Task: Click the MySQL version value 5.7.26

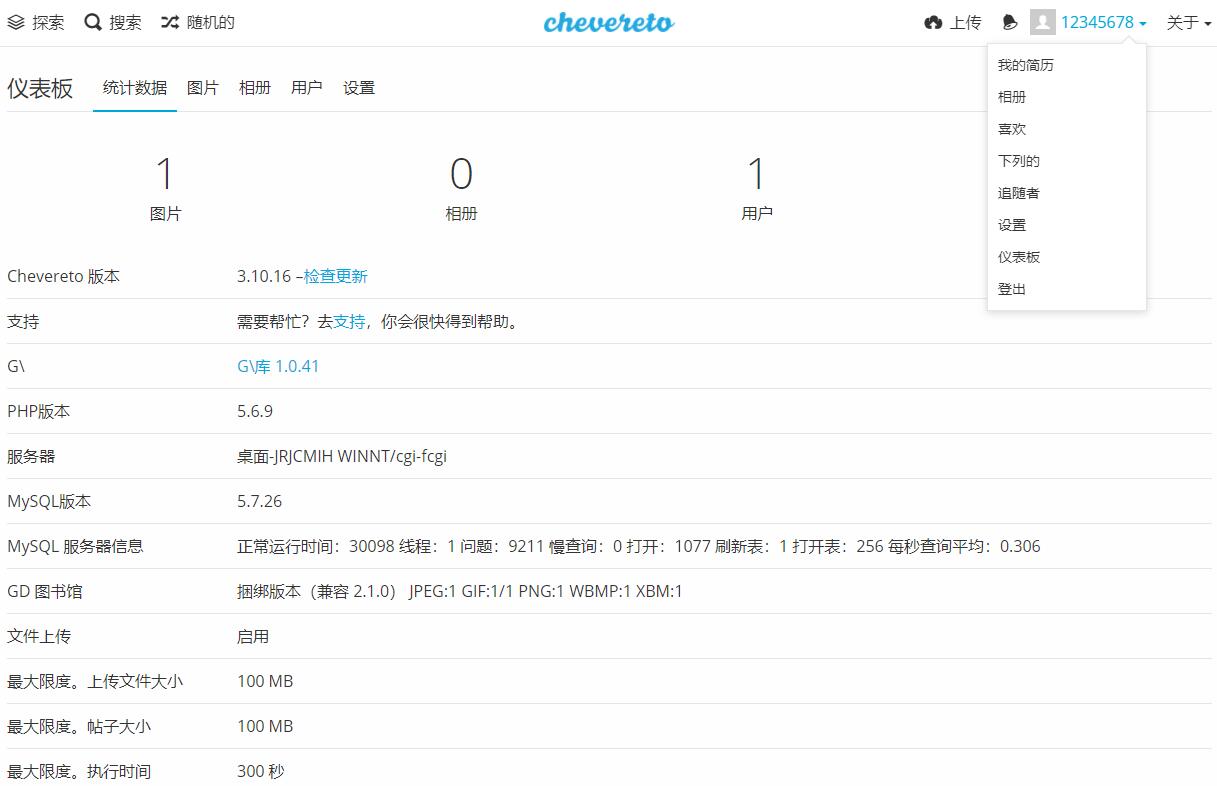Action: (x=260, y=501)
